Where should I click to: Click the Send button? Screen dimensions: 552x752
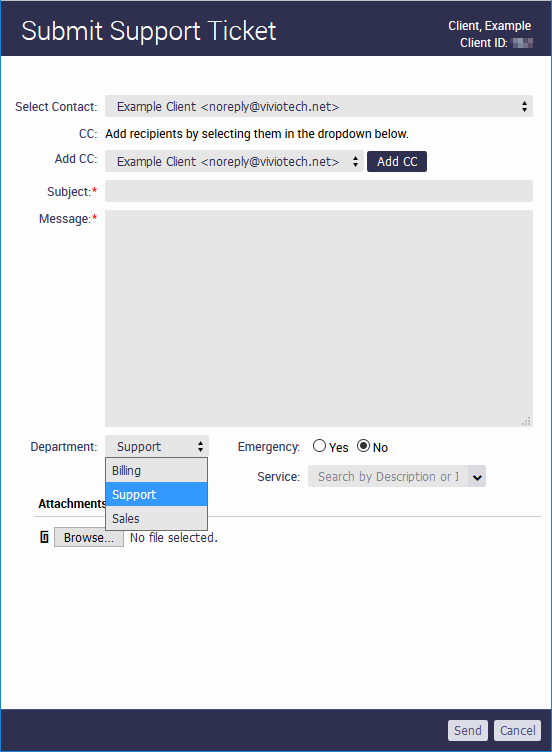coord(468,730)
